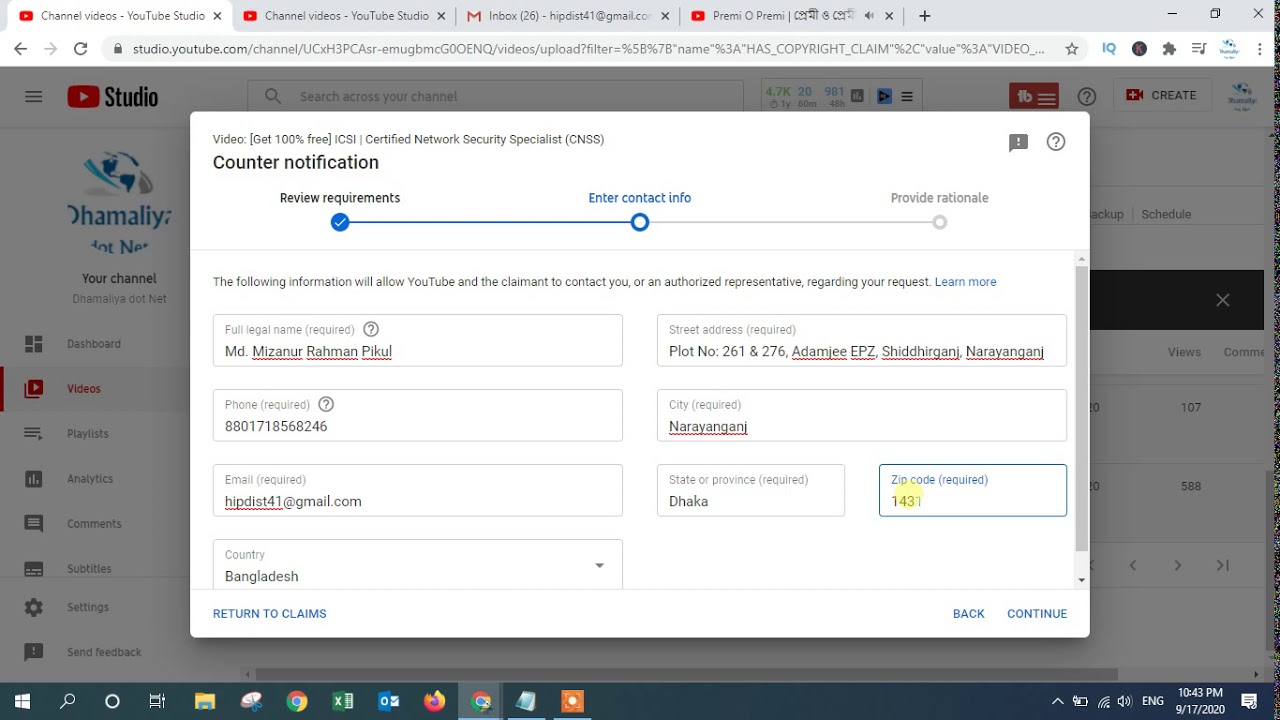Click the Full legal name field
The image size is (1280, 720).
click(x=418, y=340)
